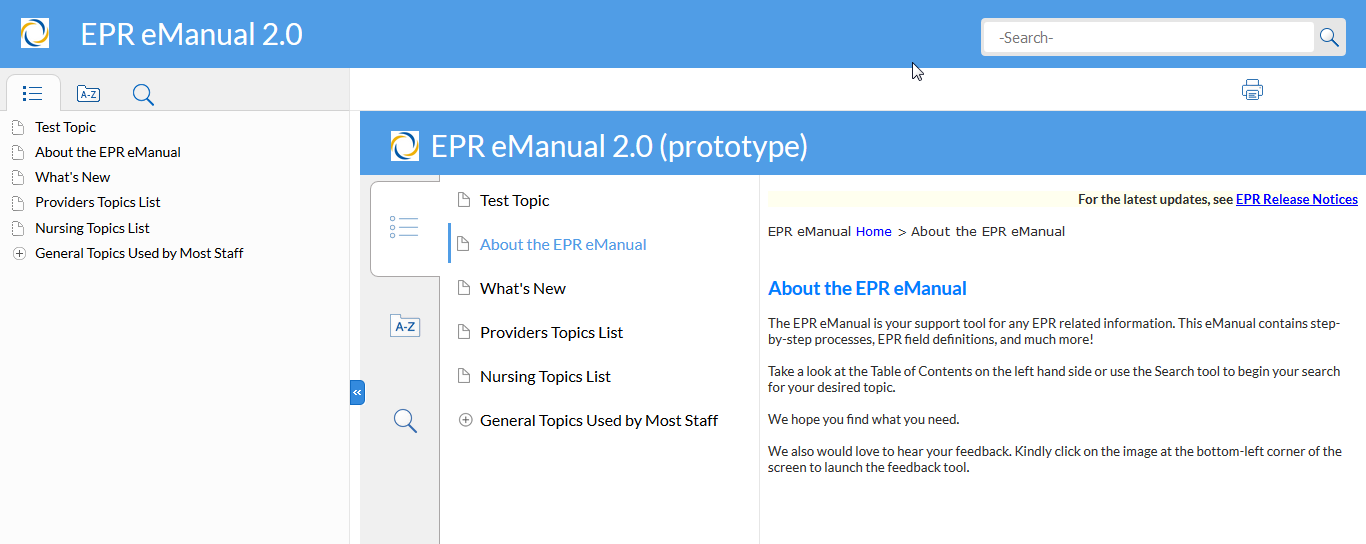Click page icon beside inner Providers Topics List
1366x544 pixels.
click(464, 332)
